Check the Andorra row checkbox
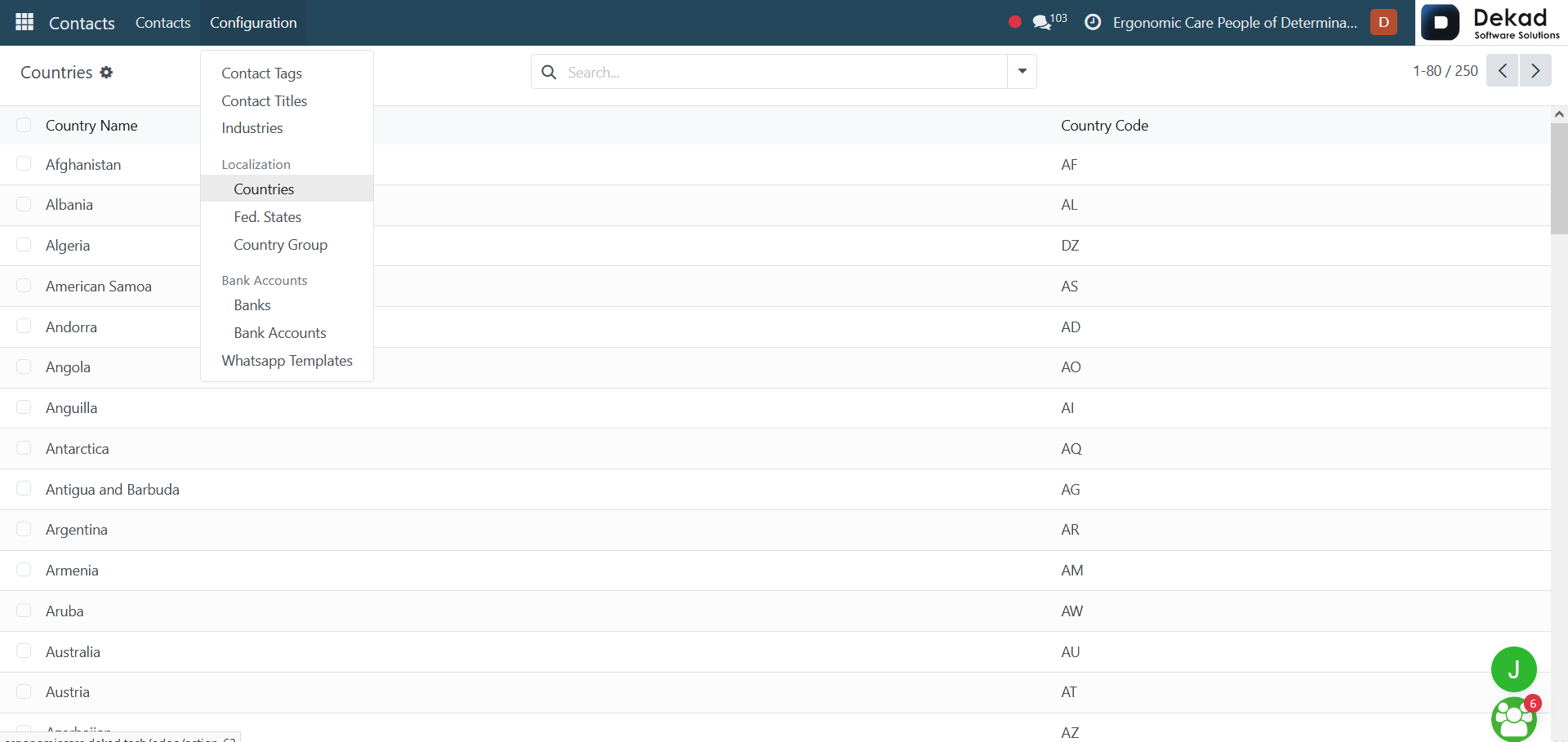The image size is (1568, 742). [x=24, y=327]
